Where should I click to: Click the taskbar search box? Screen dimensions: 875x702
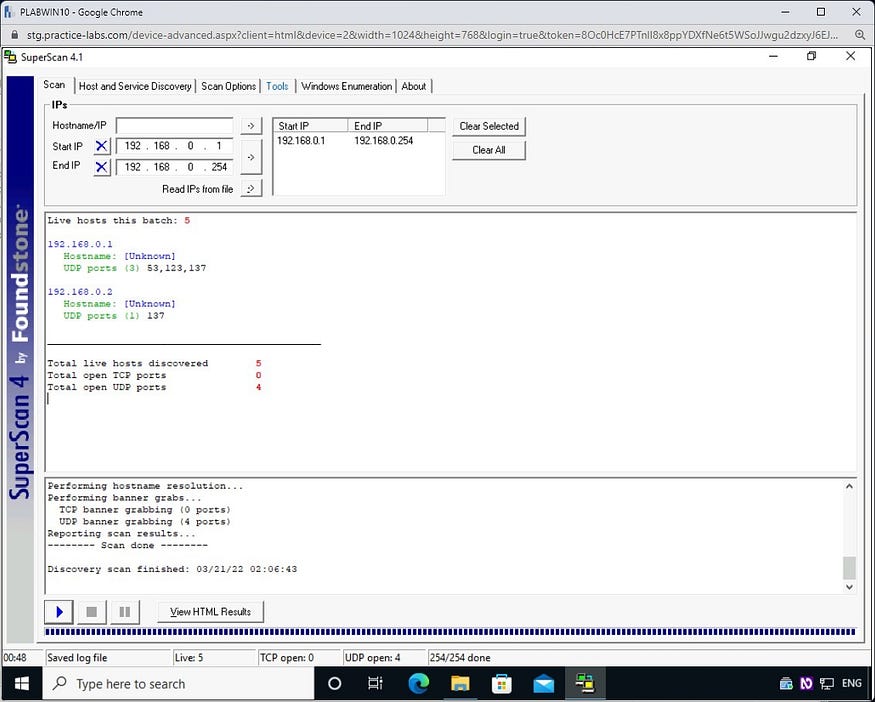(x=179, y=684)
